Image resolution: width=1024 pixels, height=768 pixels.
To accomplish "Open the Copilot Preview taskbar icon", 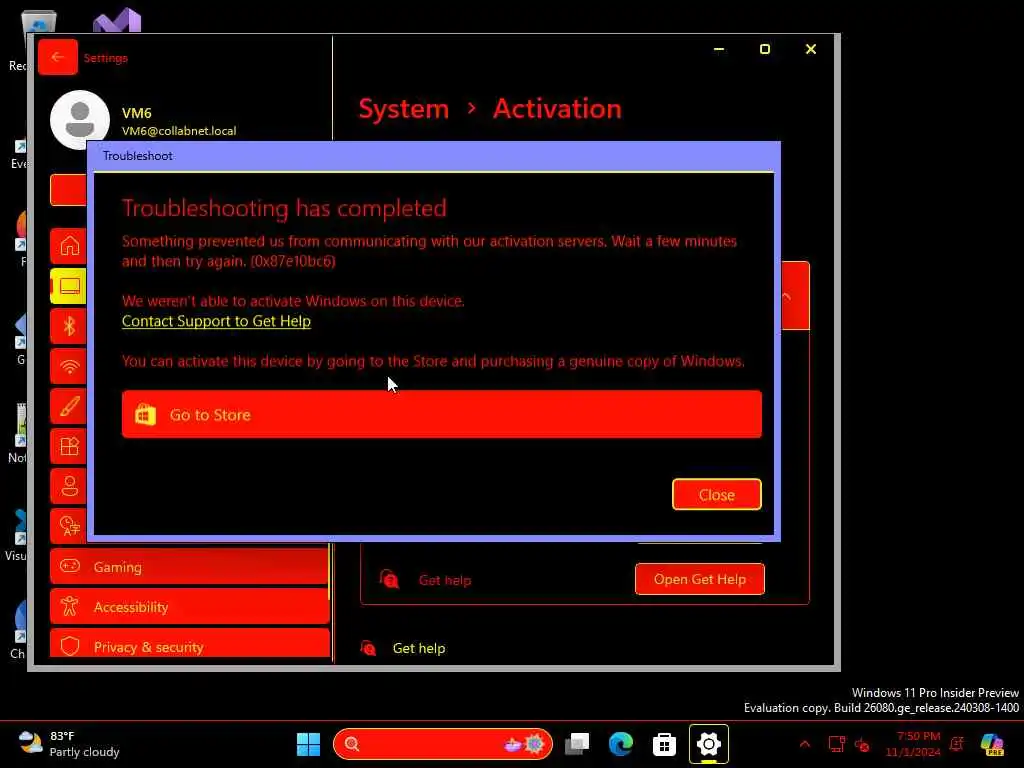I will pos(992,744).
